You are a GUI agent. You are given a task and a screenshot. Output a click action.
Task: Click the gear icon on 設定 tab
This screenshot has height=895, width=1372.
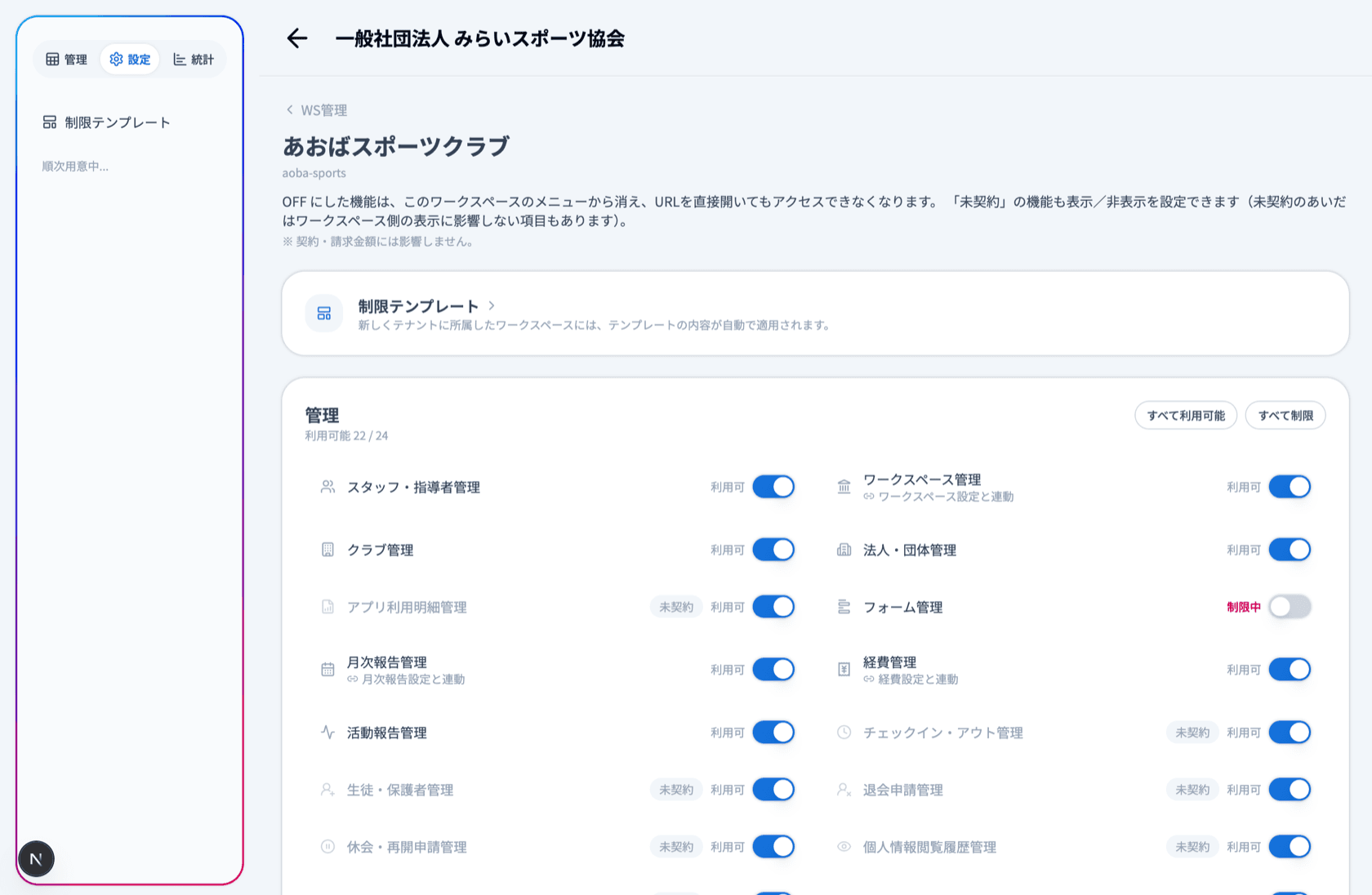point(116,60)
